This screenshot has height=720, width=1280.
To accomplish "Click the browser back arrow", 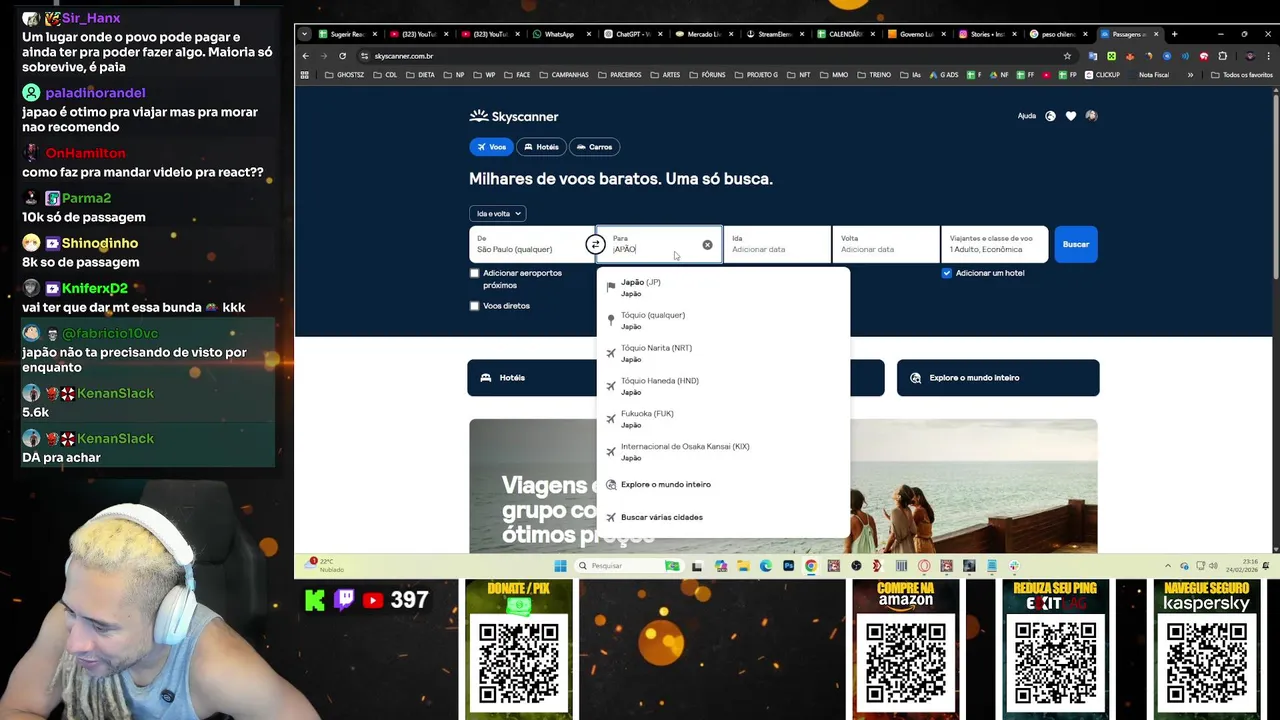I will click(306, 56).
